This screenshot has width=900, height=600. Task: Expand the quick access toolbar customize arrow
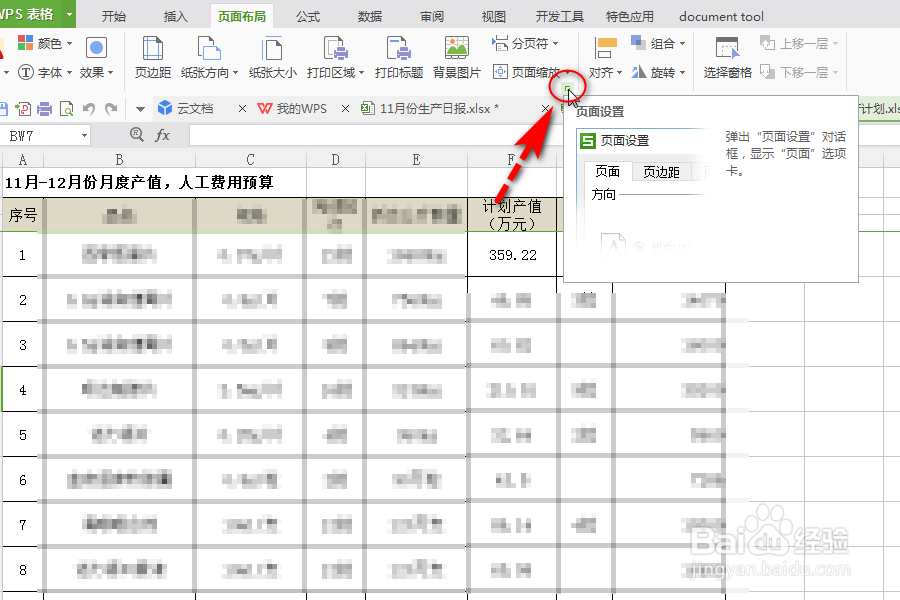coord(140,109)
